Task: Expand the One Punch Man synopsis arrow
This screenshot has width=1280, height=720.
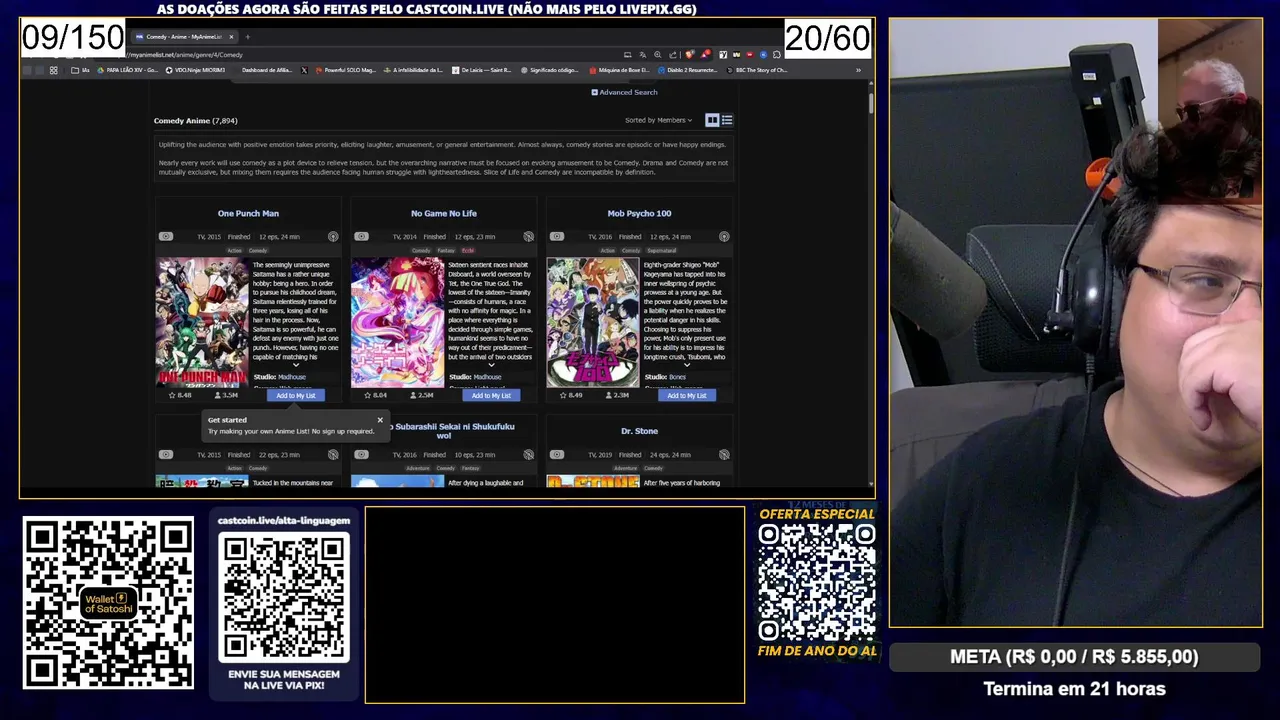Action: tap(295, 365)
